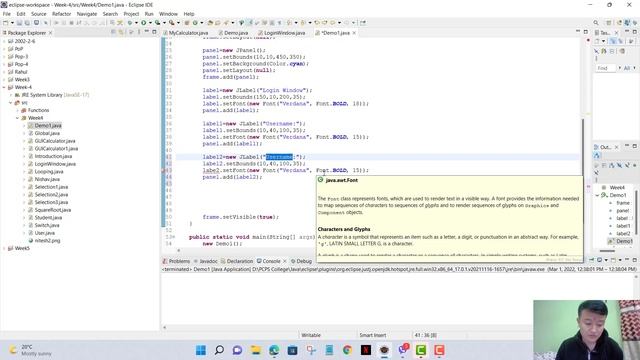
Task: Click the Find field in Task List
Action: coord(605,68)
